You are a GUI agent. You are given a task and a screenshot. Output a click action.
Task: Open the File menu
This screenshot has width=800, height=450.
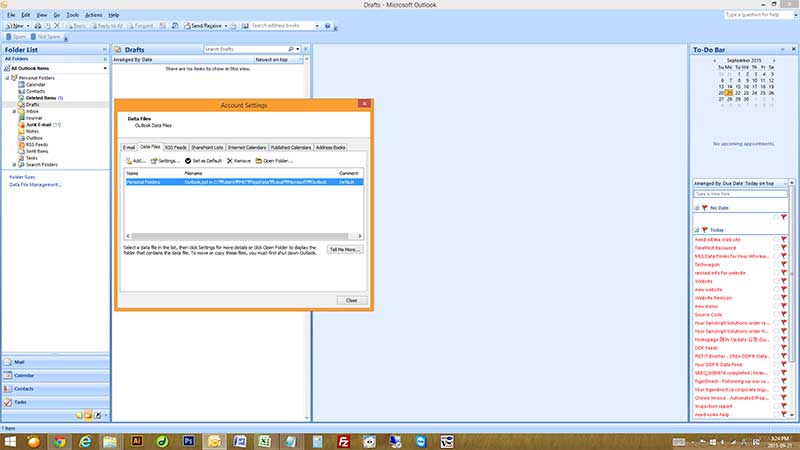tap(11, 15)
